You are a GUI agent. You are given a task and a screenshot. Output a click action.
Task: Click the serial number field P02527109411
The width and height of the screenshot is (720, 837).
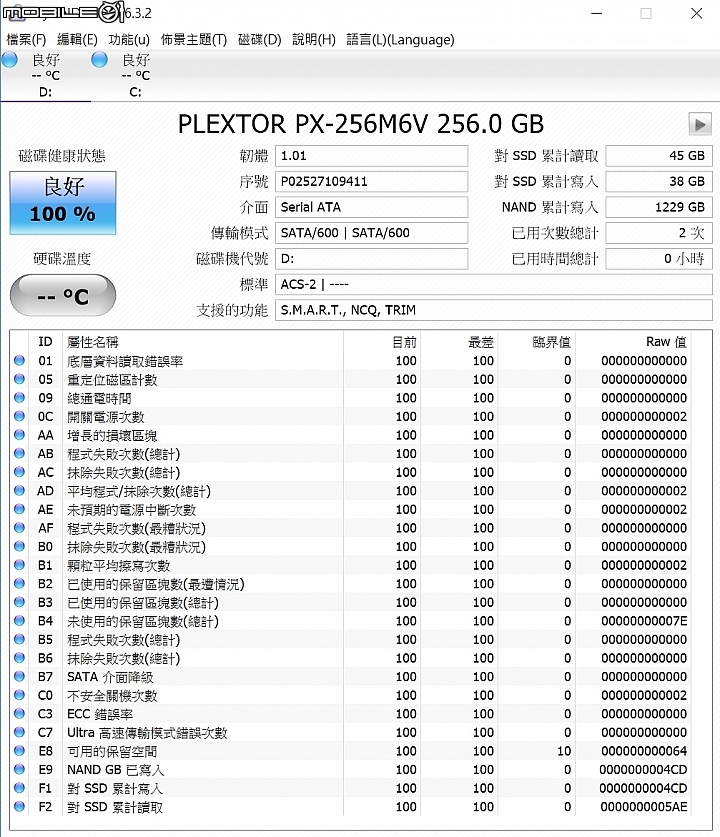coord(371,181)
